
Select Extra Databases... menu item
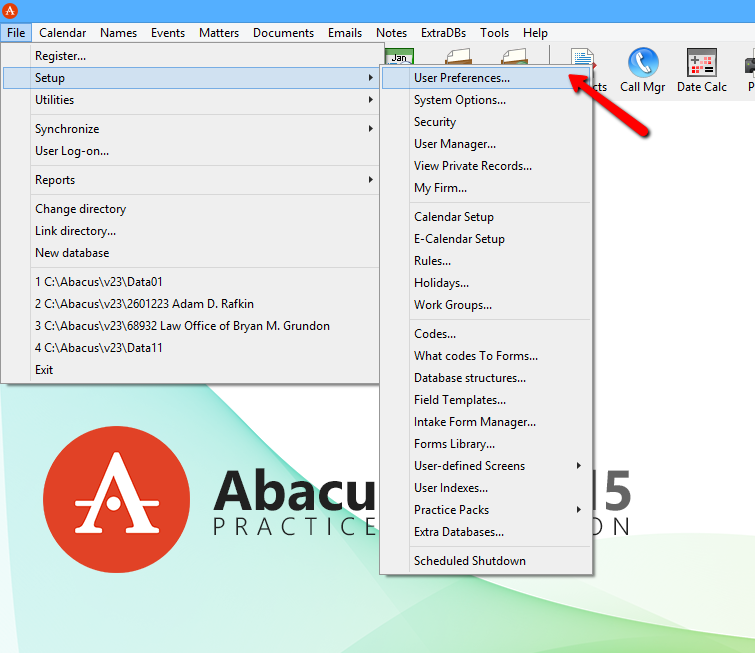(486, 532)
